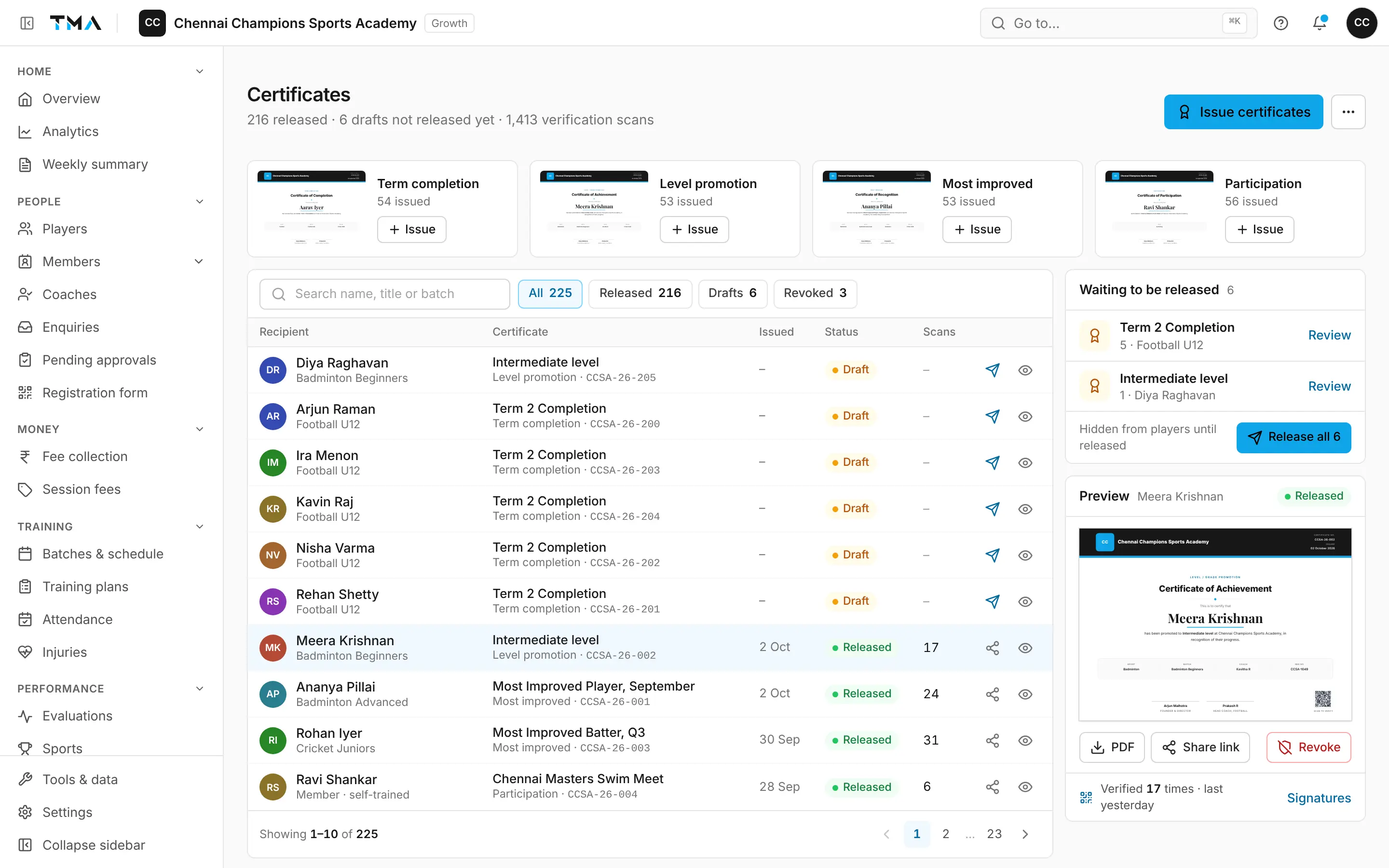The width and height of the screenshot is (1389, 868).
Task: Focus the search name, title or batch field
Action: pos(384,293)
